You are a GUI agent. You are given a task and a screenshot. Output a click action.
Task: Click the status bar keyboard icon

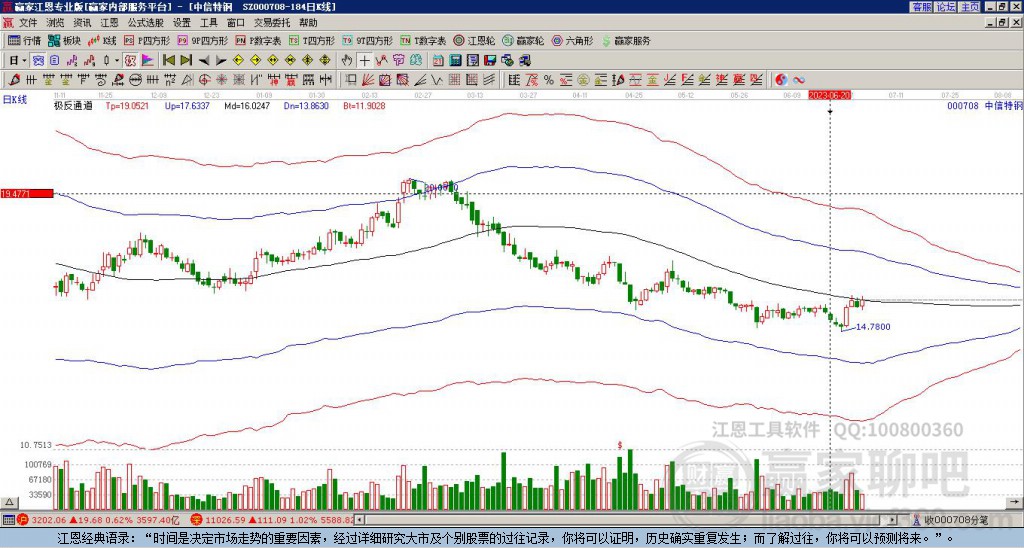(x=8, y=520)
